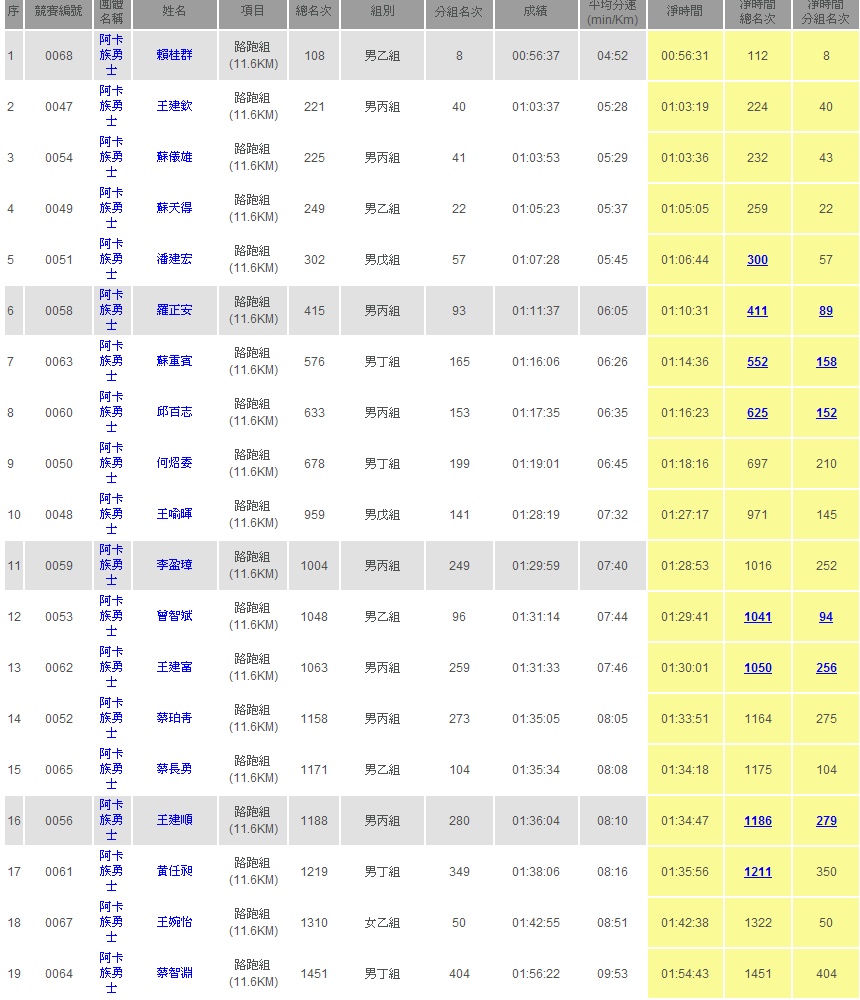Click the underlined net group rank 89
The height and width of the screenshot is (1000, 860).
826,311
